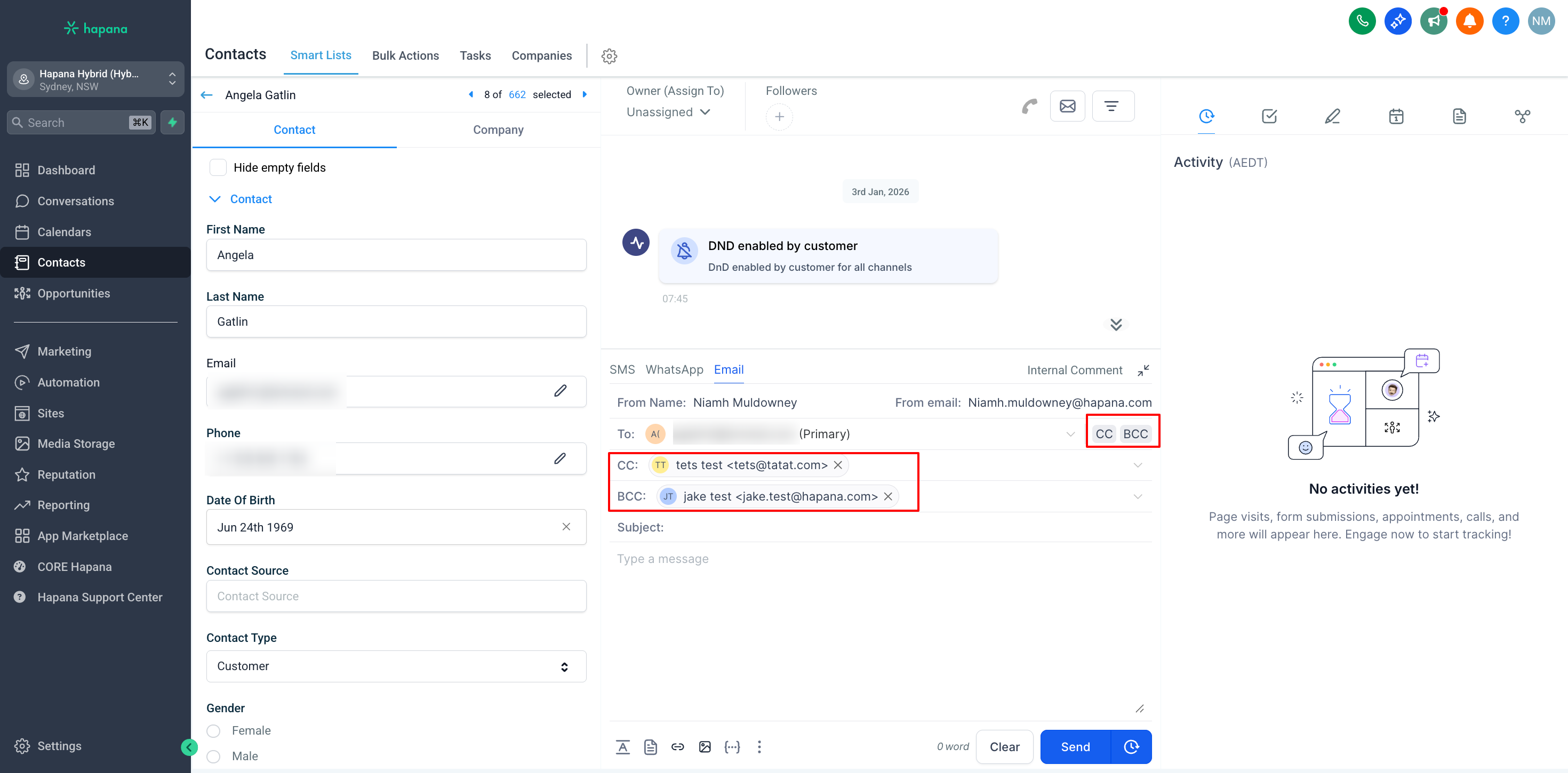Click the insert link icon in the email toolbar

pyautogui.click(x=677, y=747)
